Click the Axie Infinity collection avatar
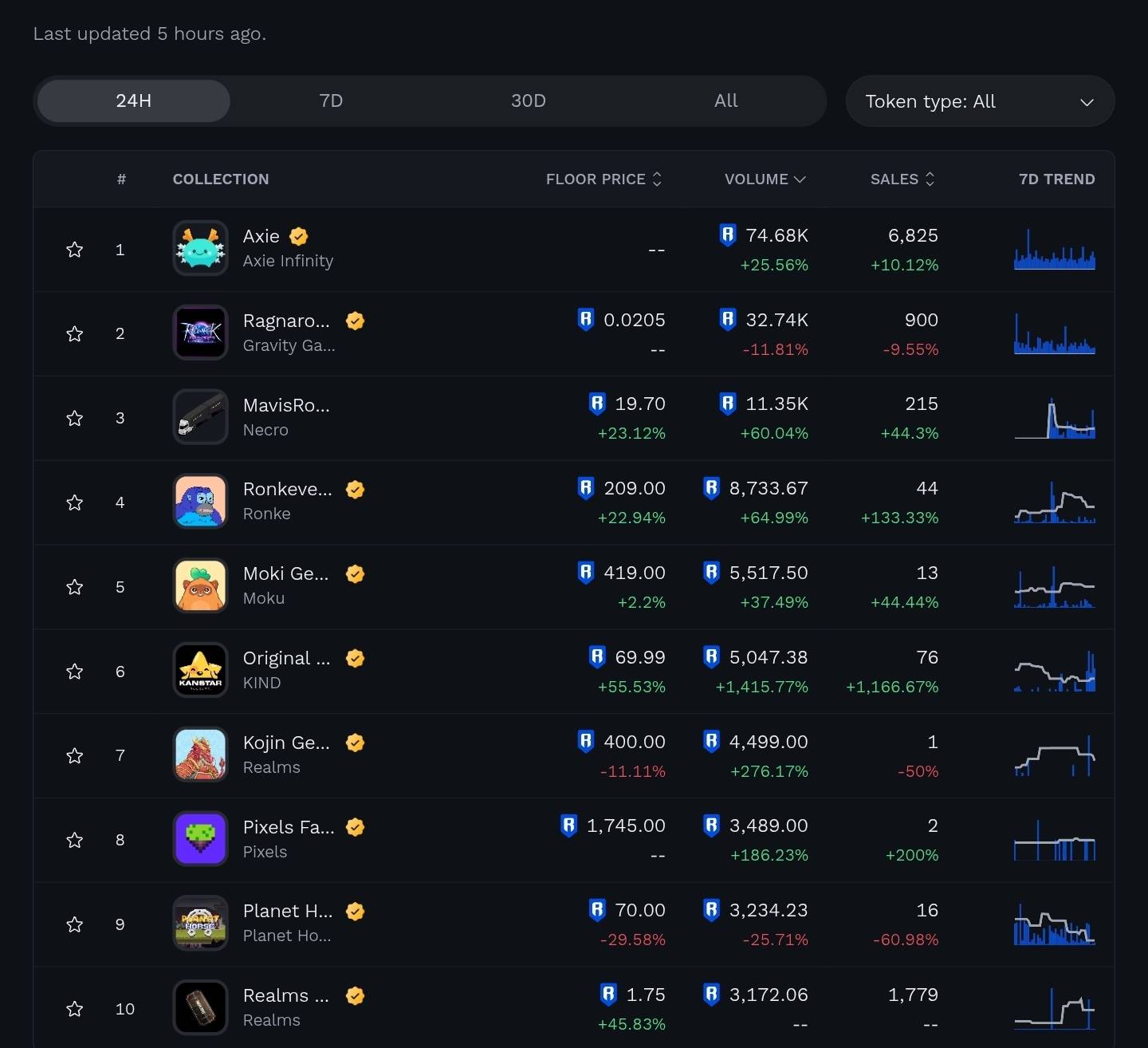Image resolution: width=1148 pixels, height=1048 pixels. (x=201, y=248)
